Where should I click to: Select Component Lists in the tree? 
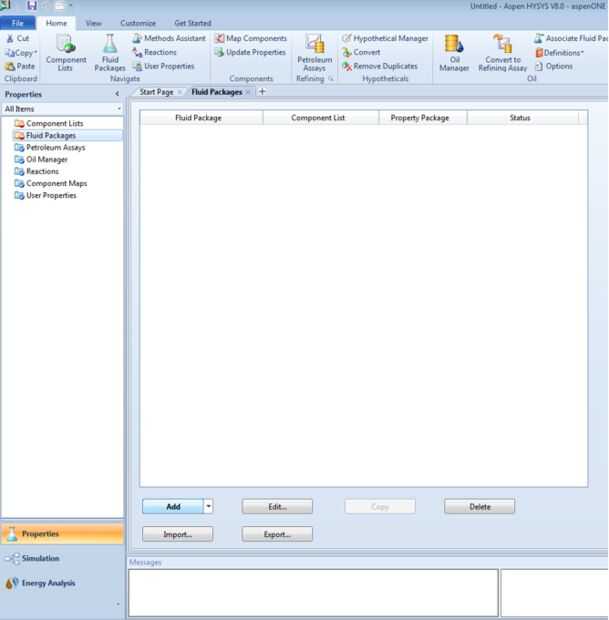55,124
